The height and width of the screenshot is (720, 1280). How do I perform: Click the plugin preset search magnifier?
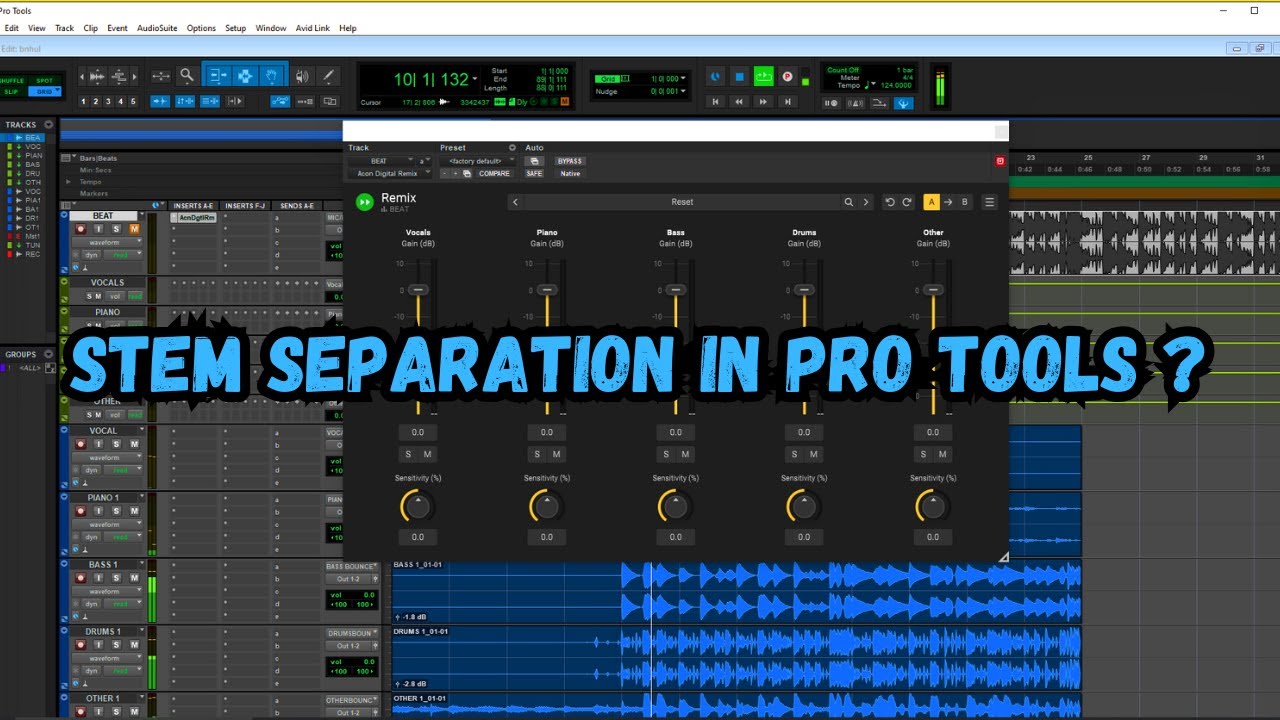pos(849,202)
